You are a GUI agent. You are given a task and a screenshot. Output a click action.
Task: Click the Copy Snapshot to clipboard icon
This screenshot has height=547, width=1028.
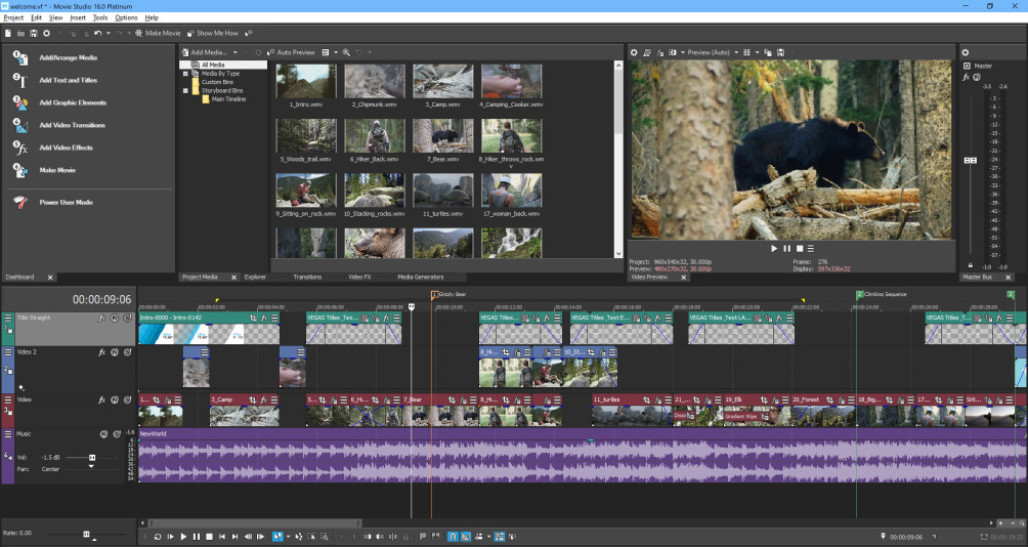768,52
